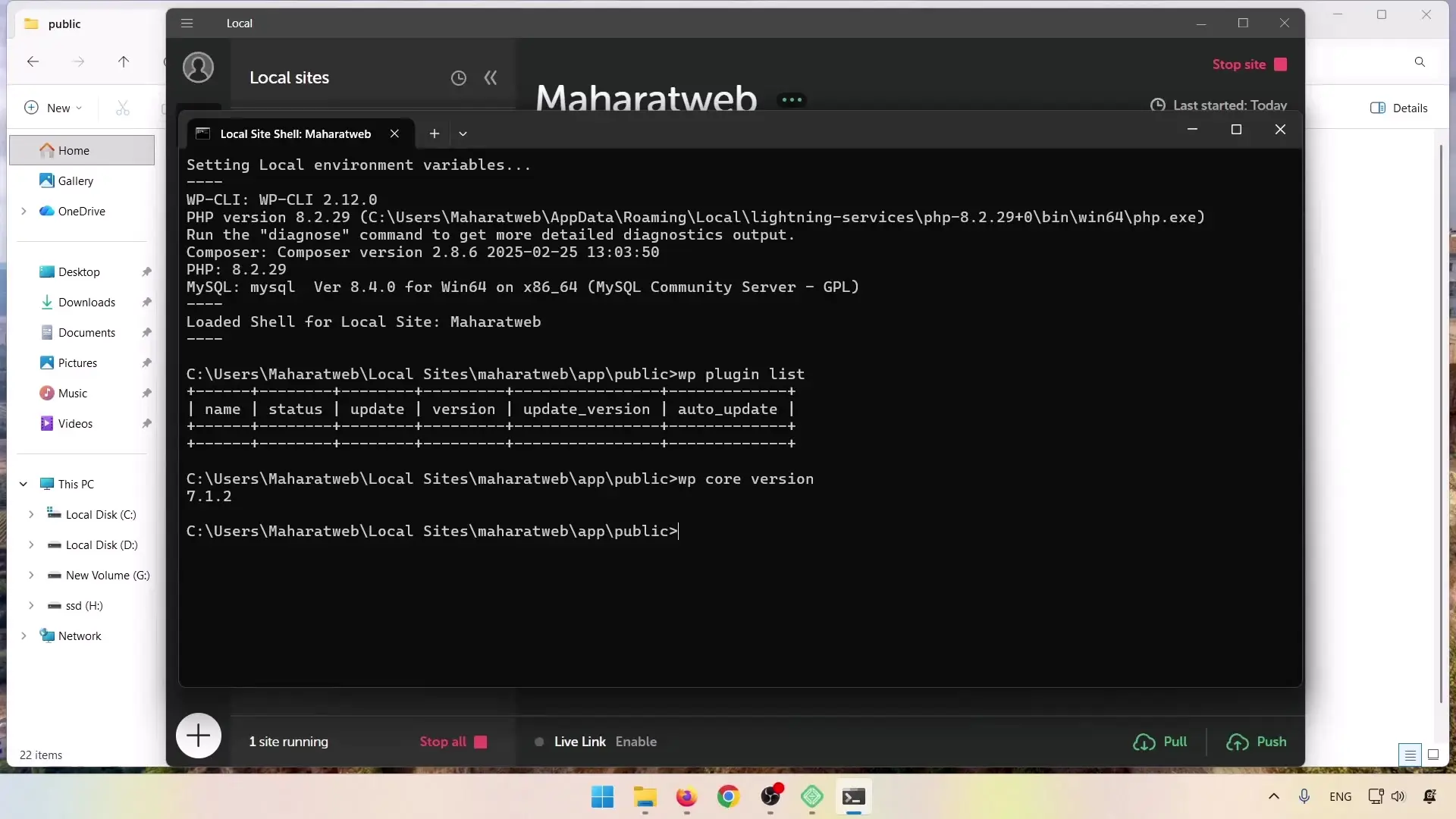Open search in File Explorer
1456x819 pixels.
[1420, 62]
